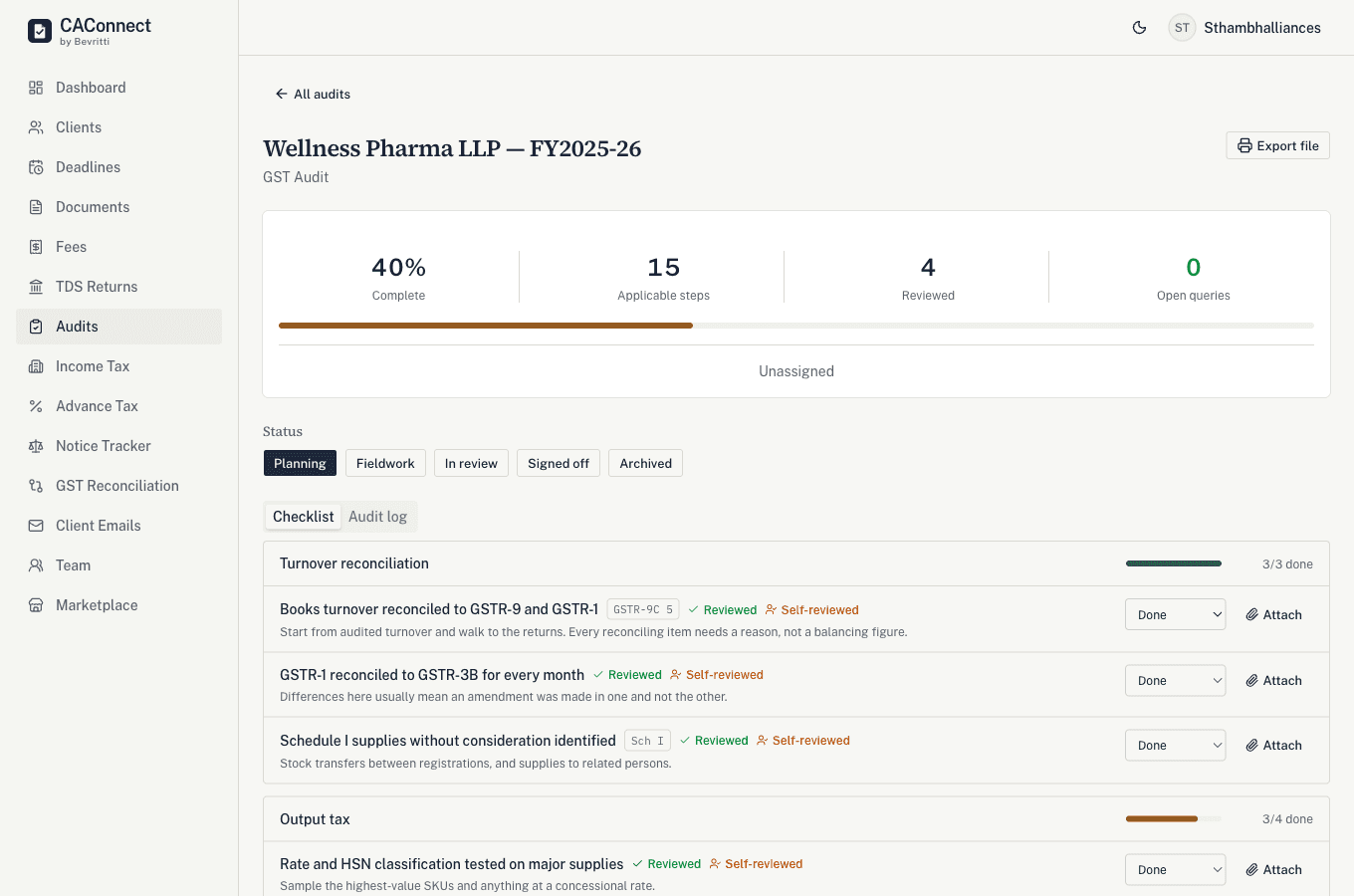Screen dimensions: 1354x896
Task: Click the Marketplace store icon
Action: click(x=36, y=605)
